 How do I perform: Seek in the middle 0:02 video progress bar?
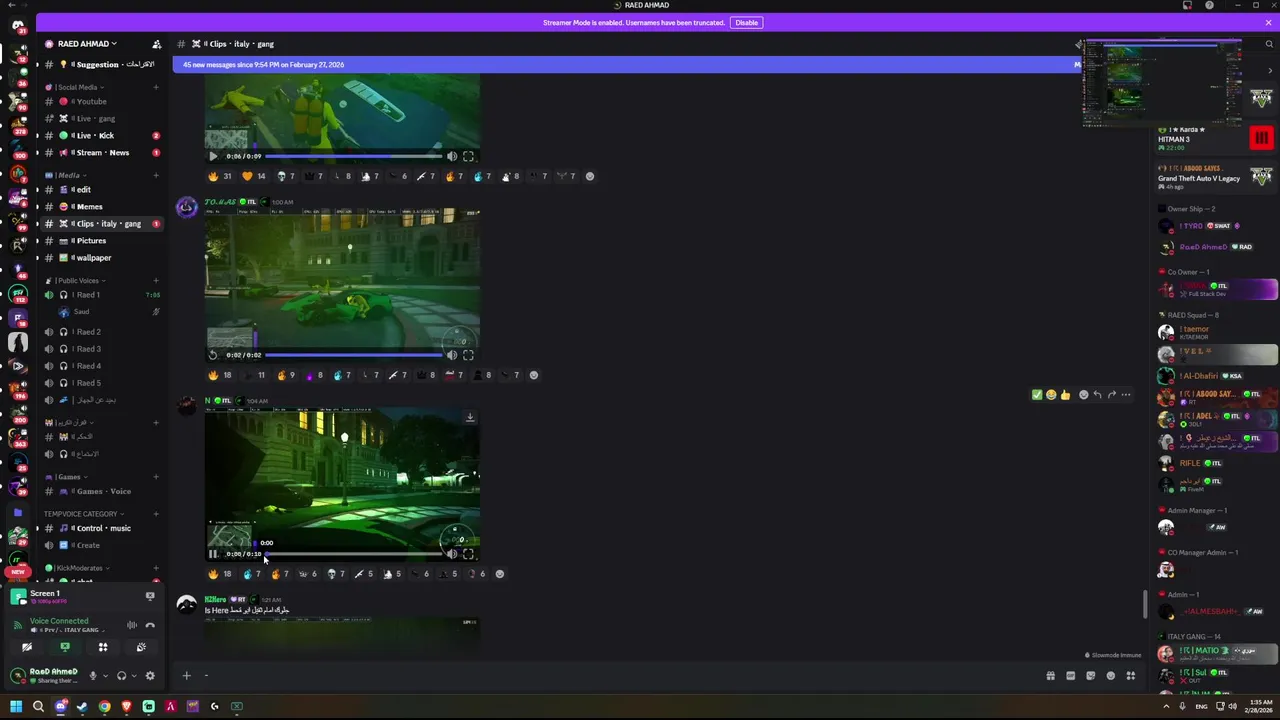click(352, 355)
